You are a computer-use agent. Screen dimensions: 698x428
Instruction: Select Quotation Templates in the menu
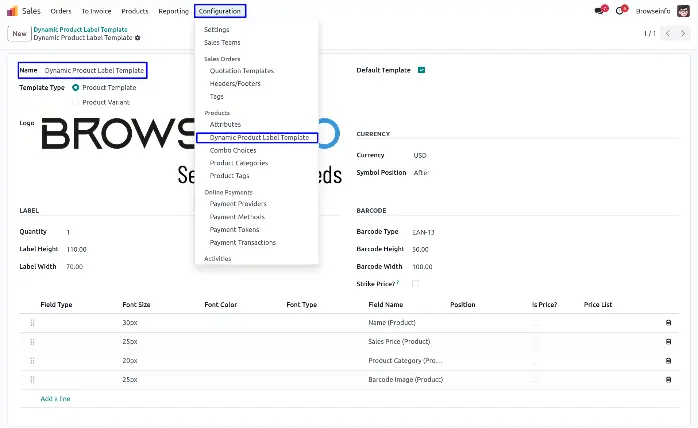(241, 71)
